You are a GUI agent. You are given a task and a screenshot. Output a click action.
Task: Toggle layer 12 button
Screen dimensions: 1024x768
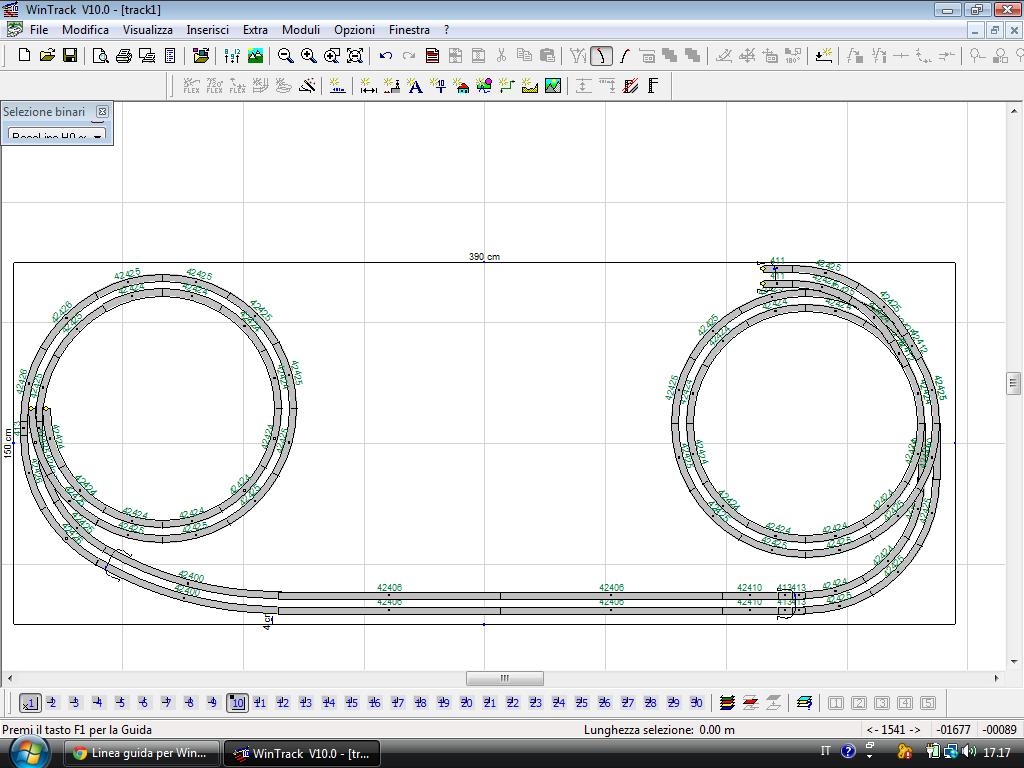[282, 703]
